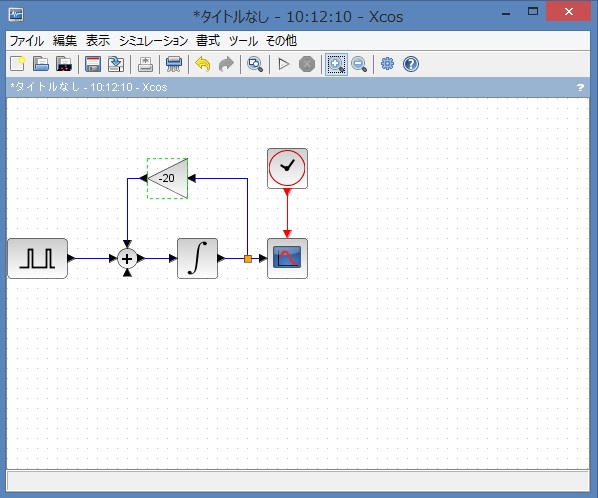The image size is (598, 498).
Task: Select the integrator block
Action: (198, 259)
